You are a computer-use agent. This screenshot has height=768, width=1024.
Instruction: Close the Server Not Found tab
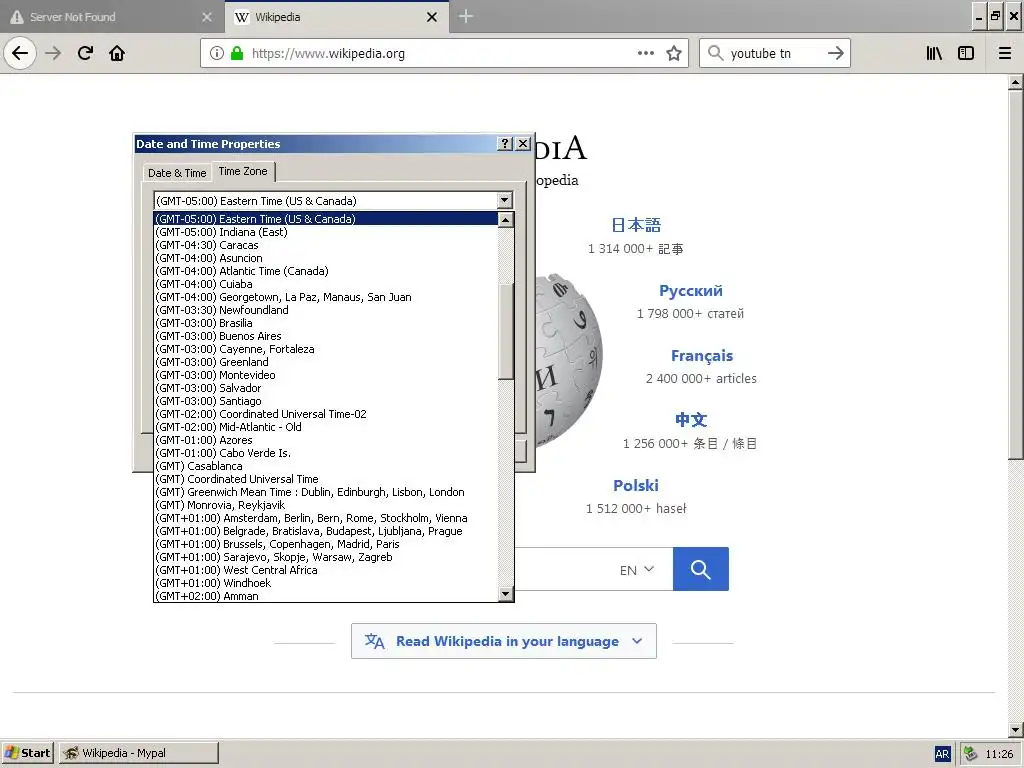click(207, 17)
